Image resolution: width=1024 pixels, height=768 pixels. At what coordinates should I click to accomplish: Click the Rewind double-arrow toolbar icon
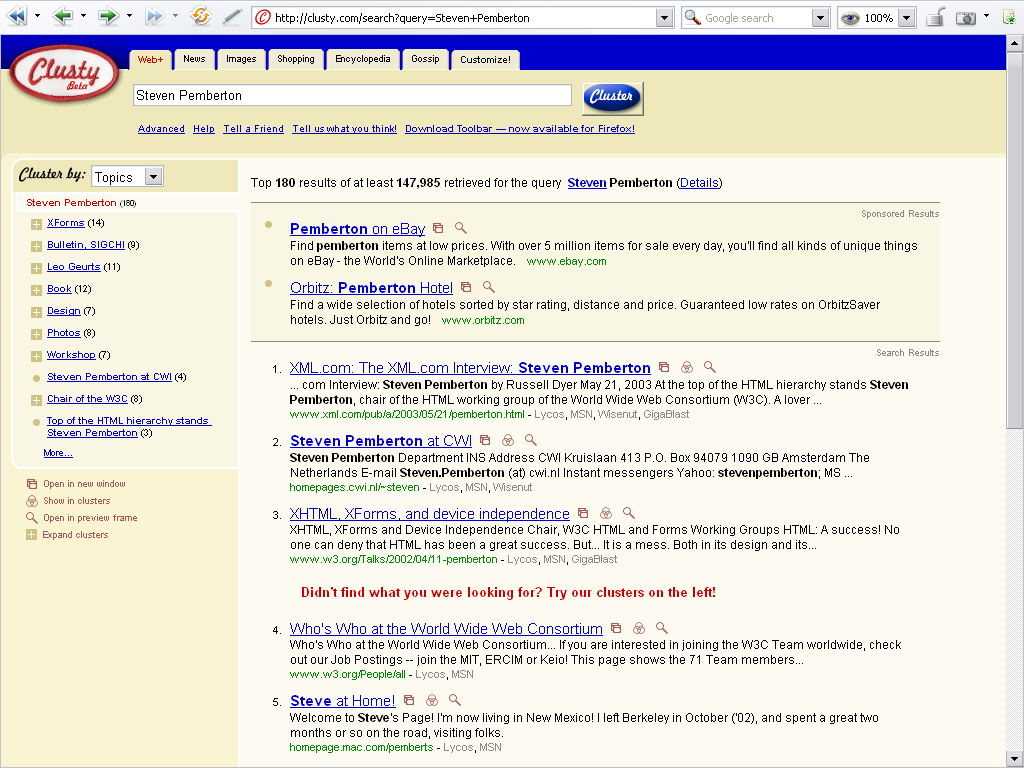17,17
